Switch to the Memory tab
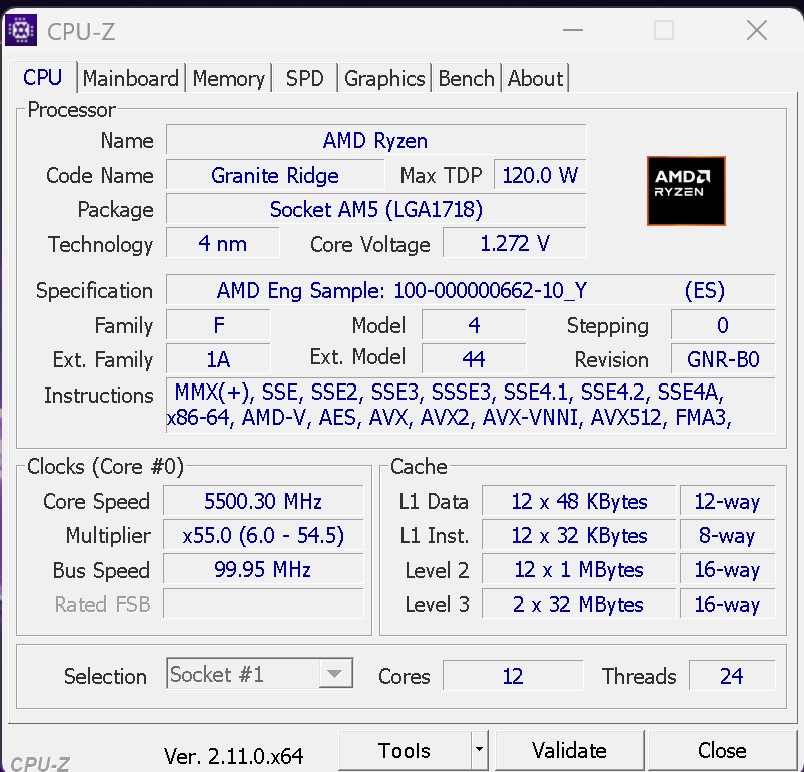 tap(229, 78)
